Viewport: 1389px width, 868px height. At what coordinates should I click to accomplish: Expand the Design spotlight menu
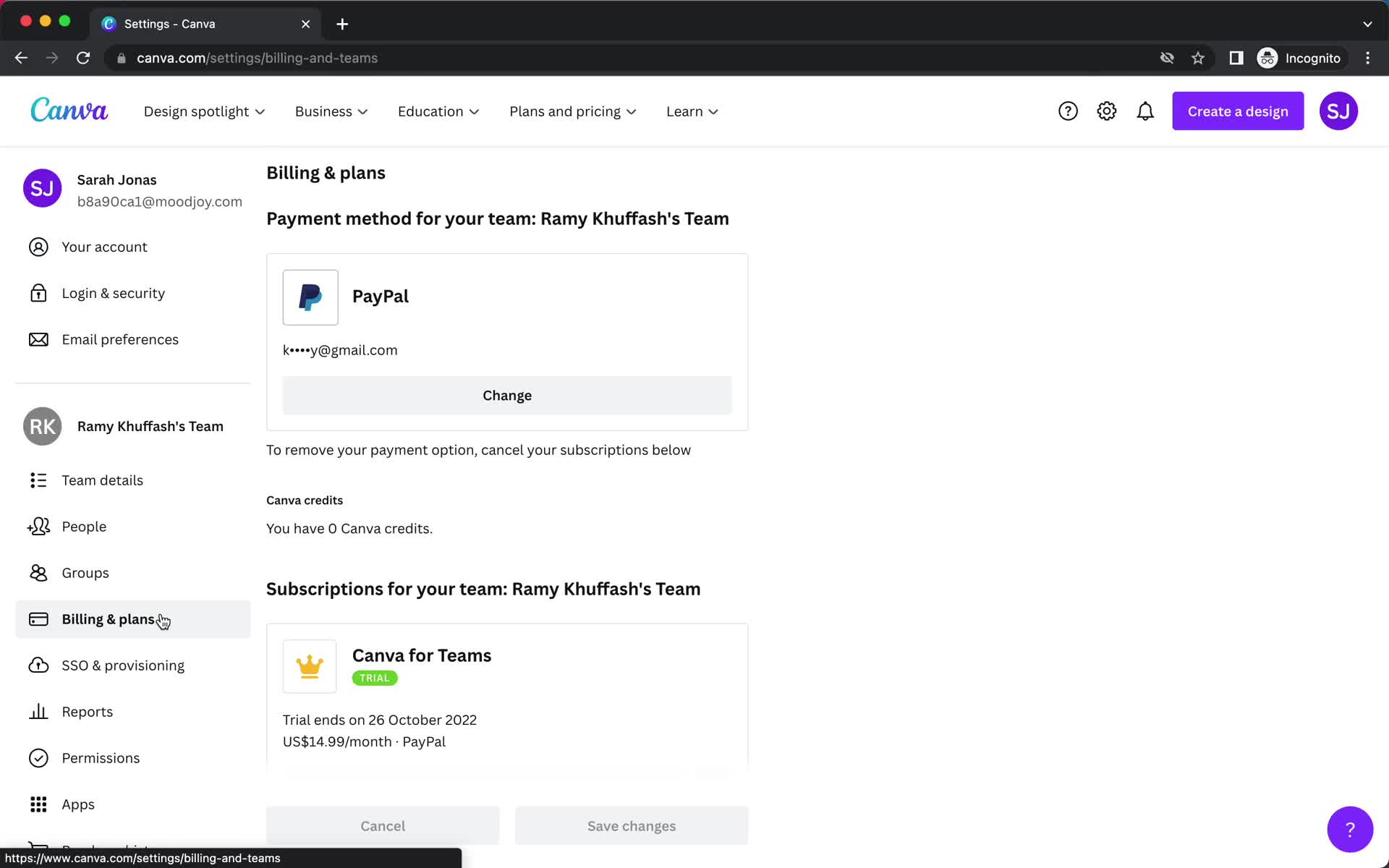205,111
